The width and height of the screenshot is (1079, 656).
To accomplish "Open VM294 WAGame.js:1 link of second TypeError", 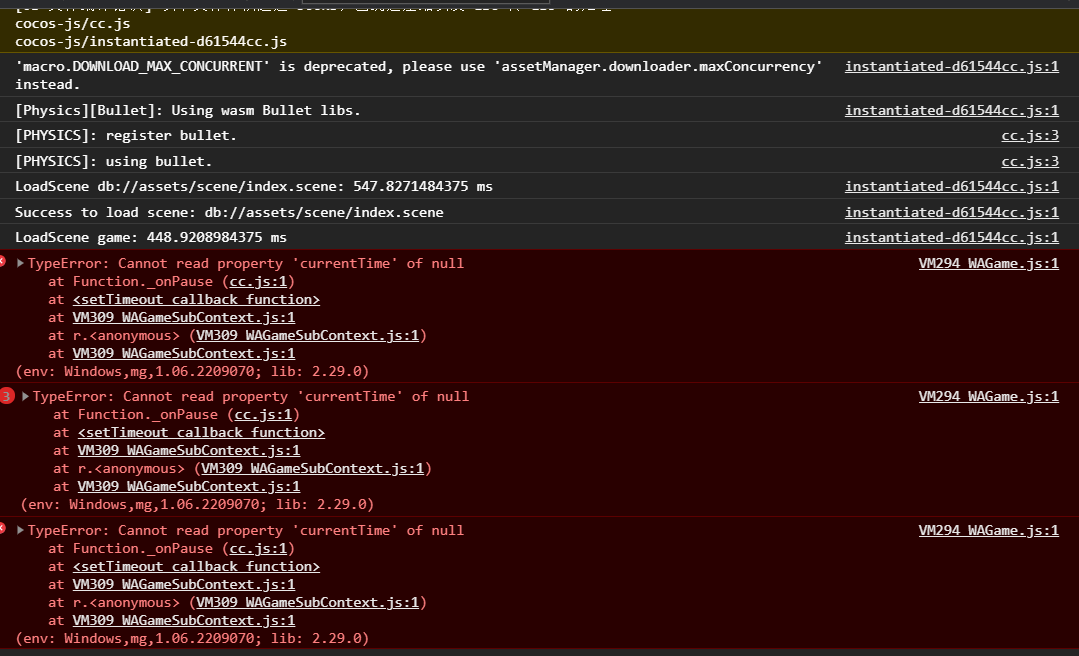I will [988, 397].
